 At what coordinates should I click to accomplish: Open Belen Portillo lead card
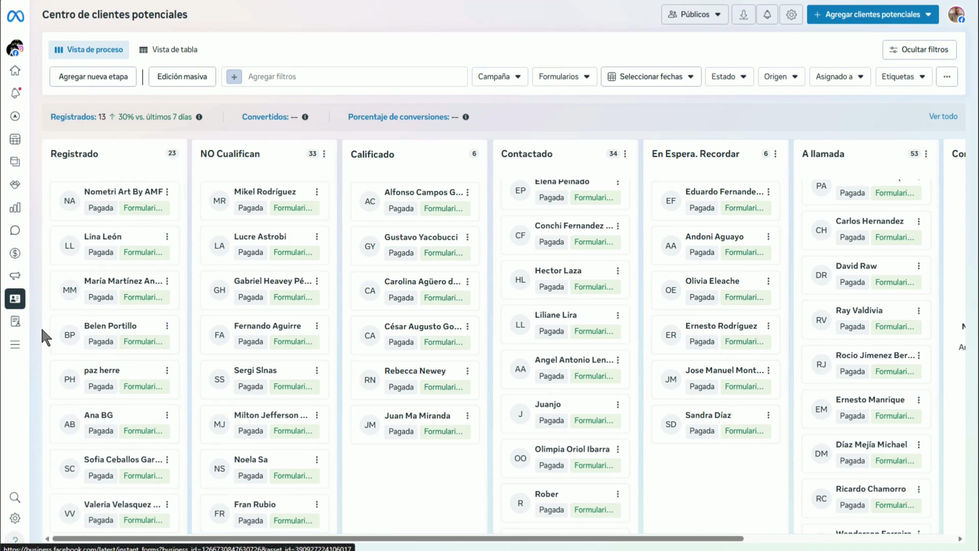pos(114,334)
